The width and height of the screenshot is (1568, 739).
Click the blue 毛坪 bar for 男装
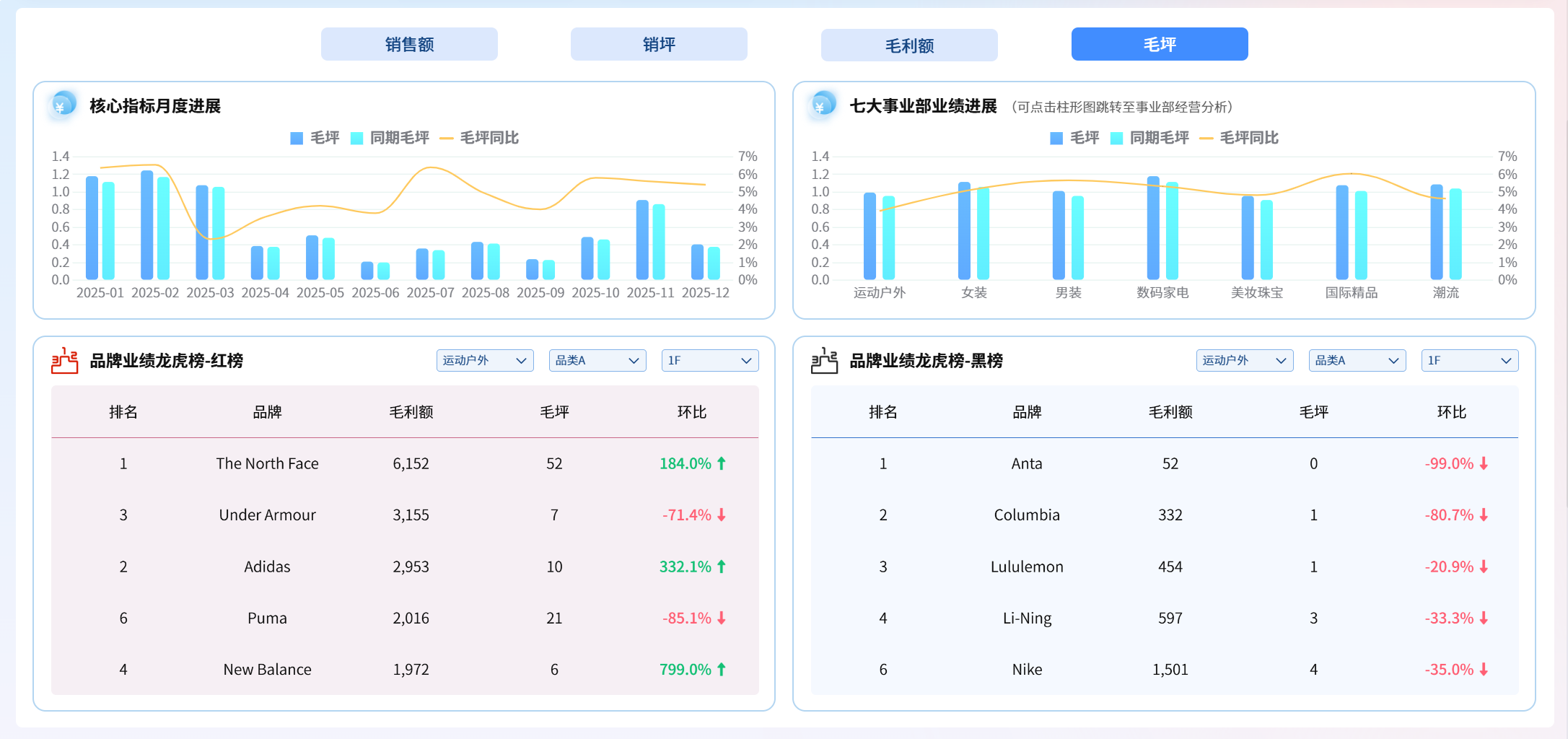coord(1059,235)
